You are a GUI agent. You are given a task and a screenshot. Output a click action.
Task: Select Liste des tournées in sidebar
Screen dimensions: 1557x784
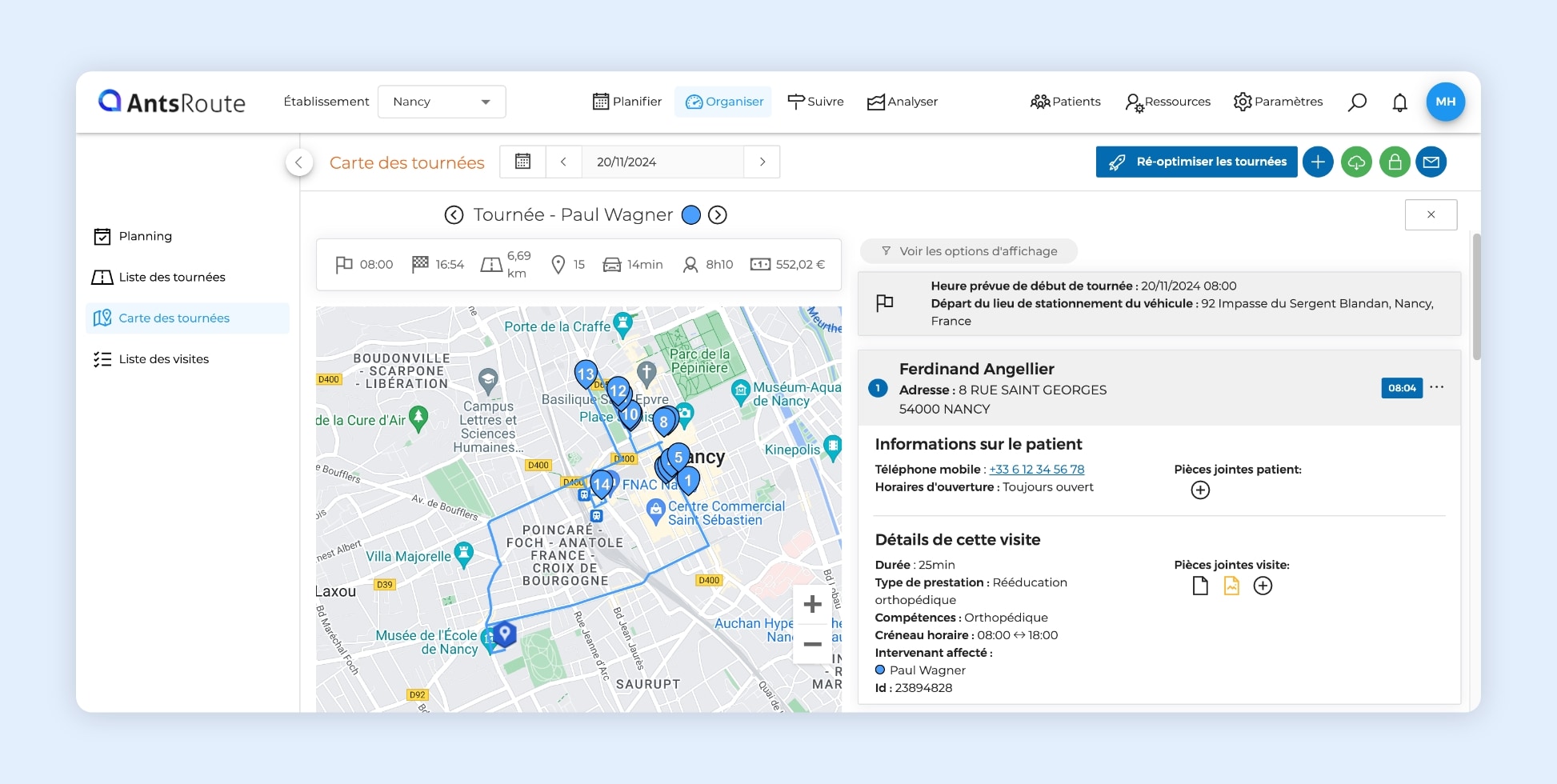coord(171,277)
